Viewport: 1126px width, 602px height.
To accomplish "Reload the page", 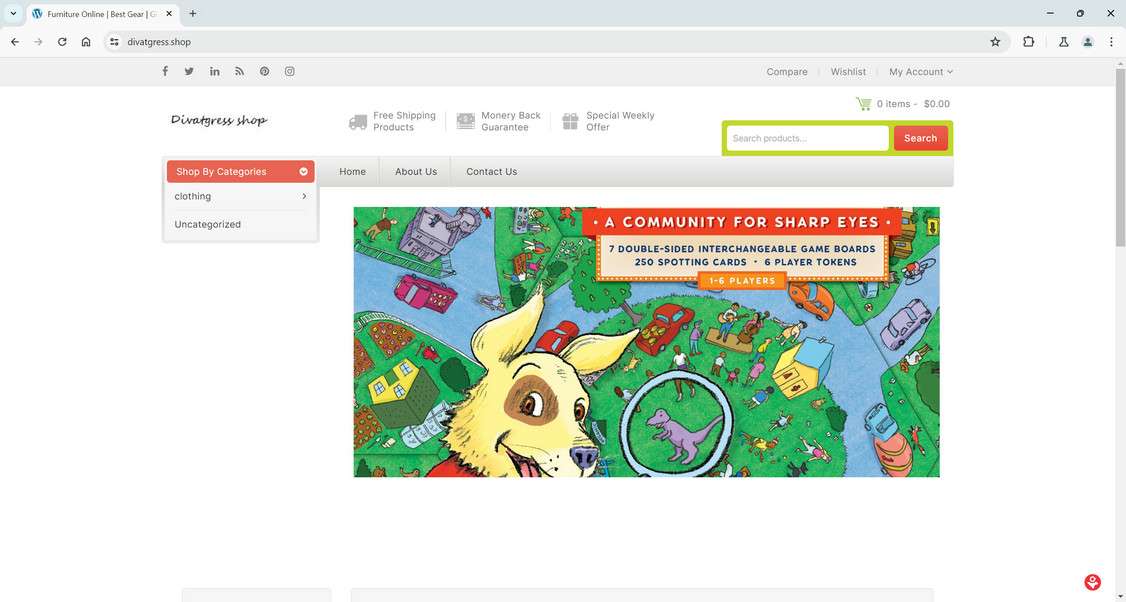I will point(62,42).
